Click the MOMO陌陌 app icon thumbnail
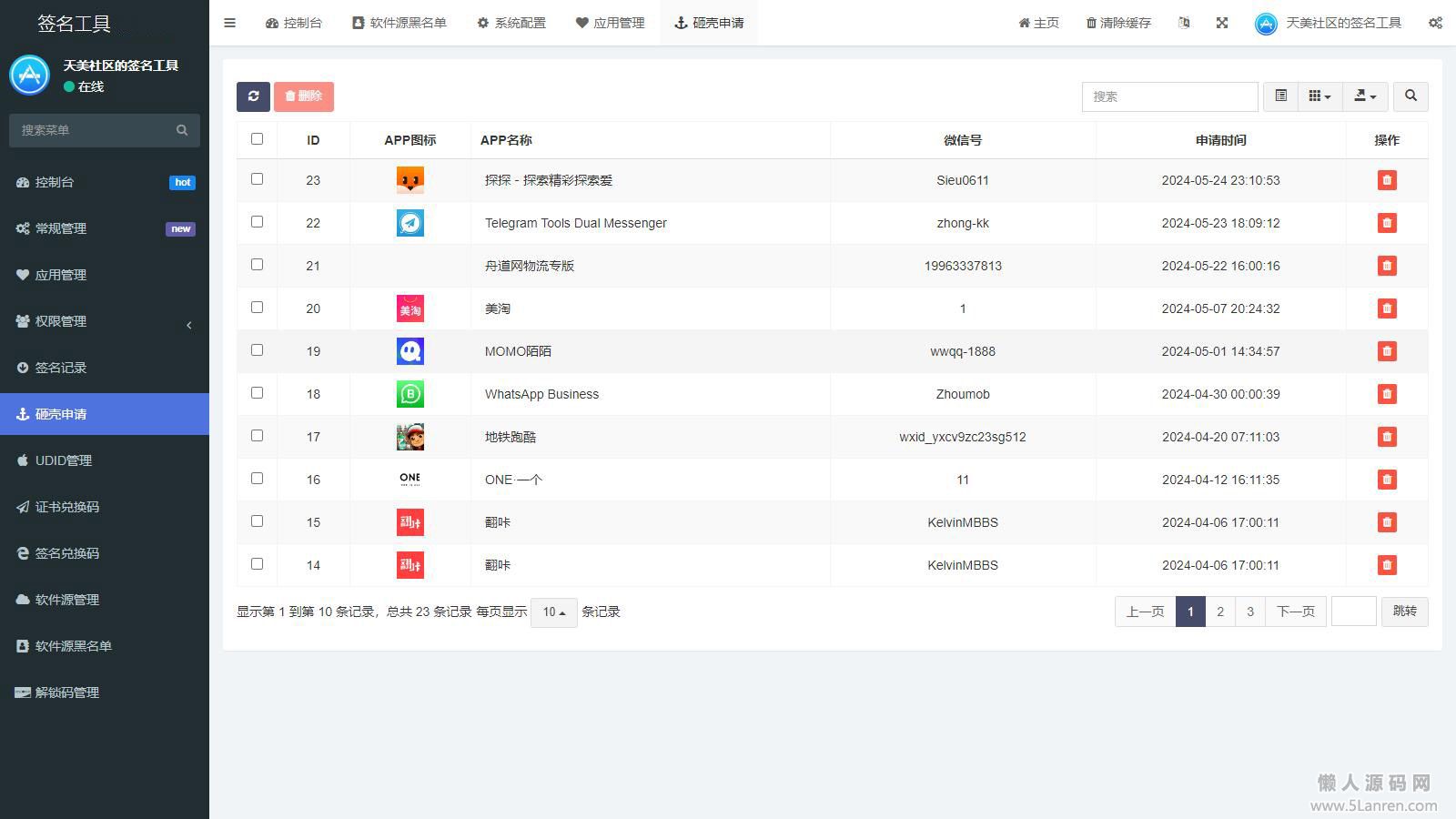Viewport: 1456px width, 819px height. tap(410, 351)
